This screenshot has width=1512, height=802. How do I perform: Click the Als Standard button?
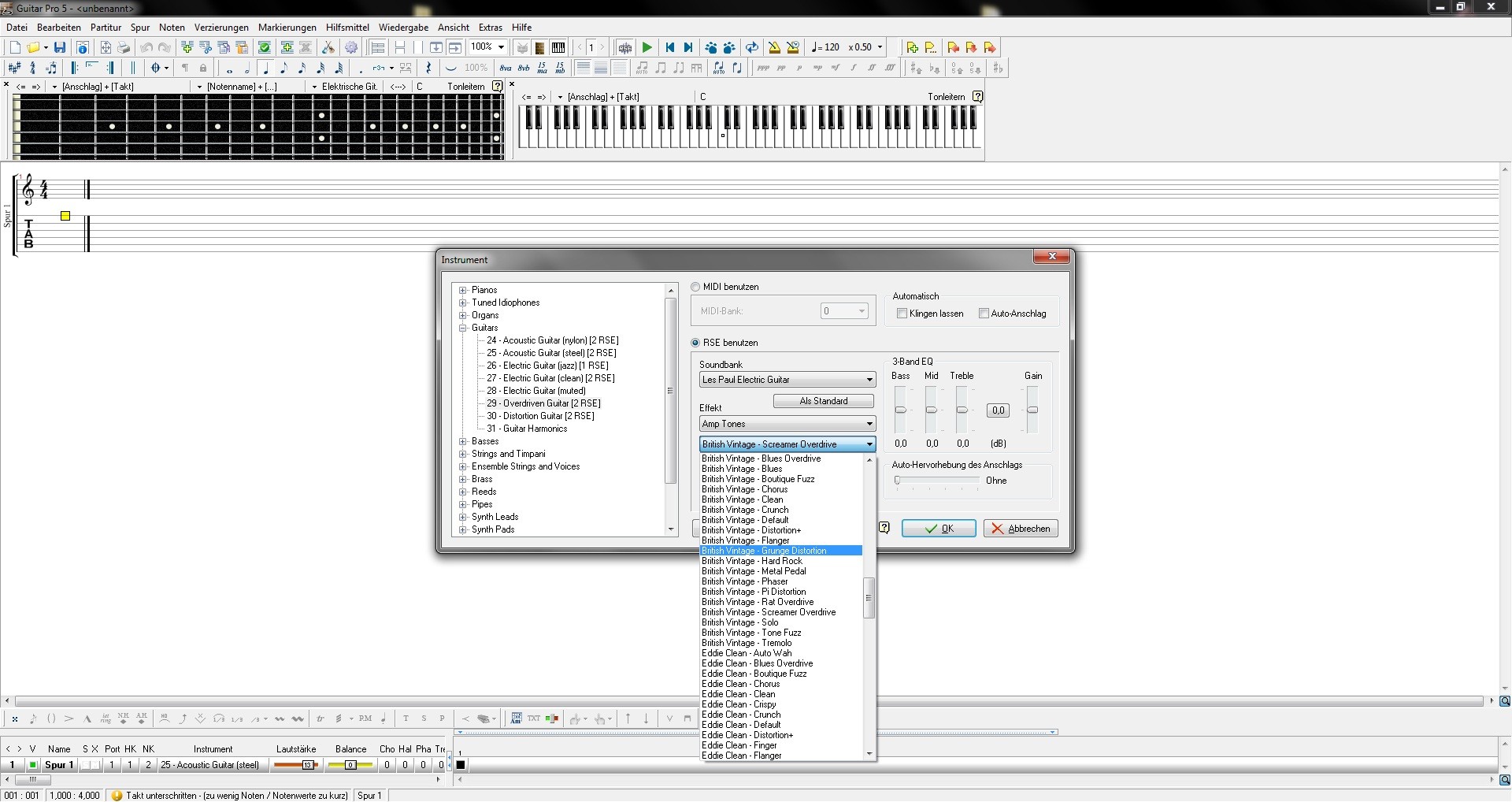[824, 401]
